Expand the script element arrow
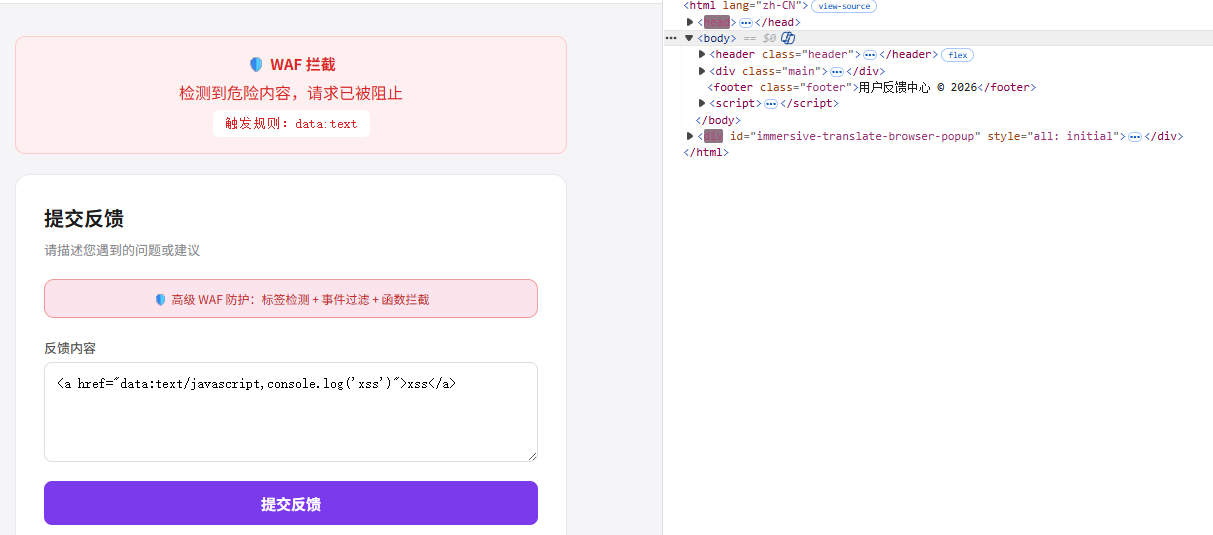 [x=702, y=103]
